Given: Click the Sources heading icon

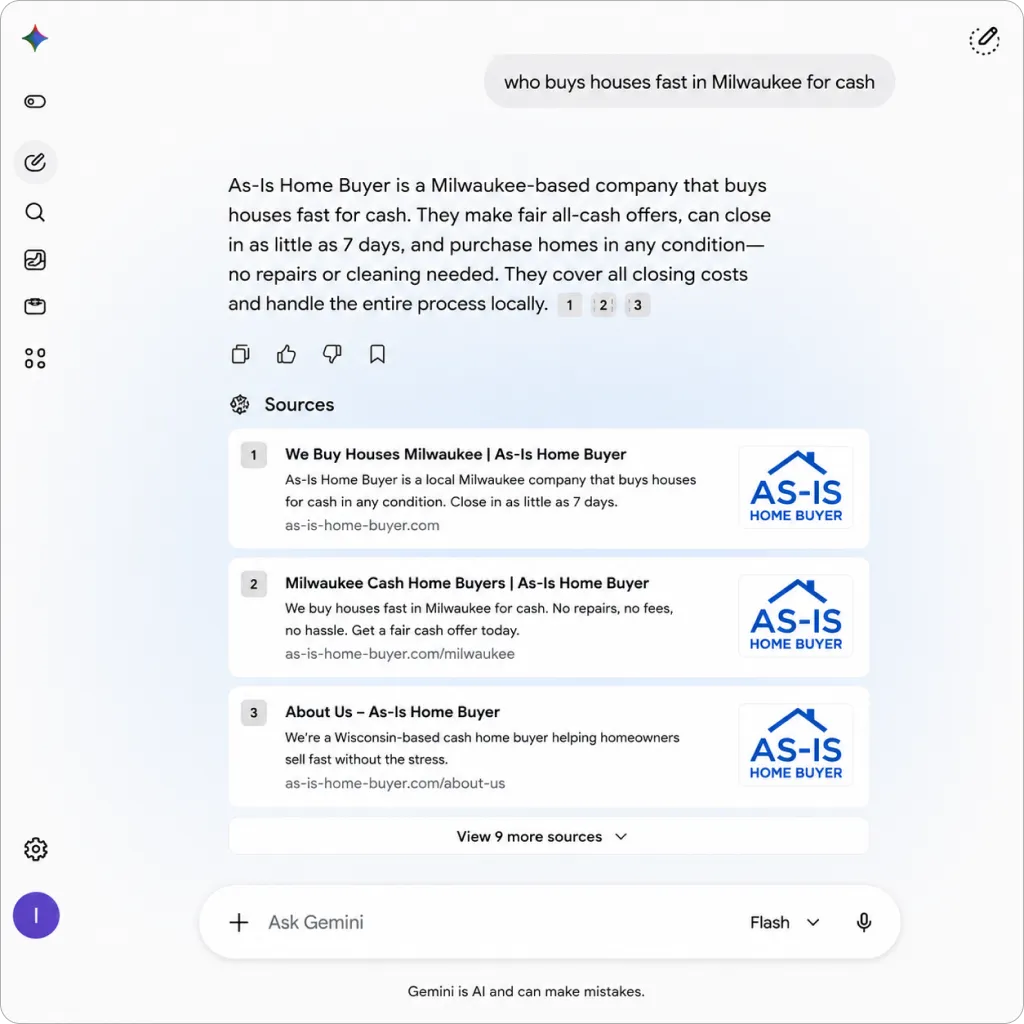Looking at the screenshot, I should 240,405.
